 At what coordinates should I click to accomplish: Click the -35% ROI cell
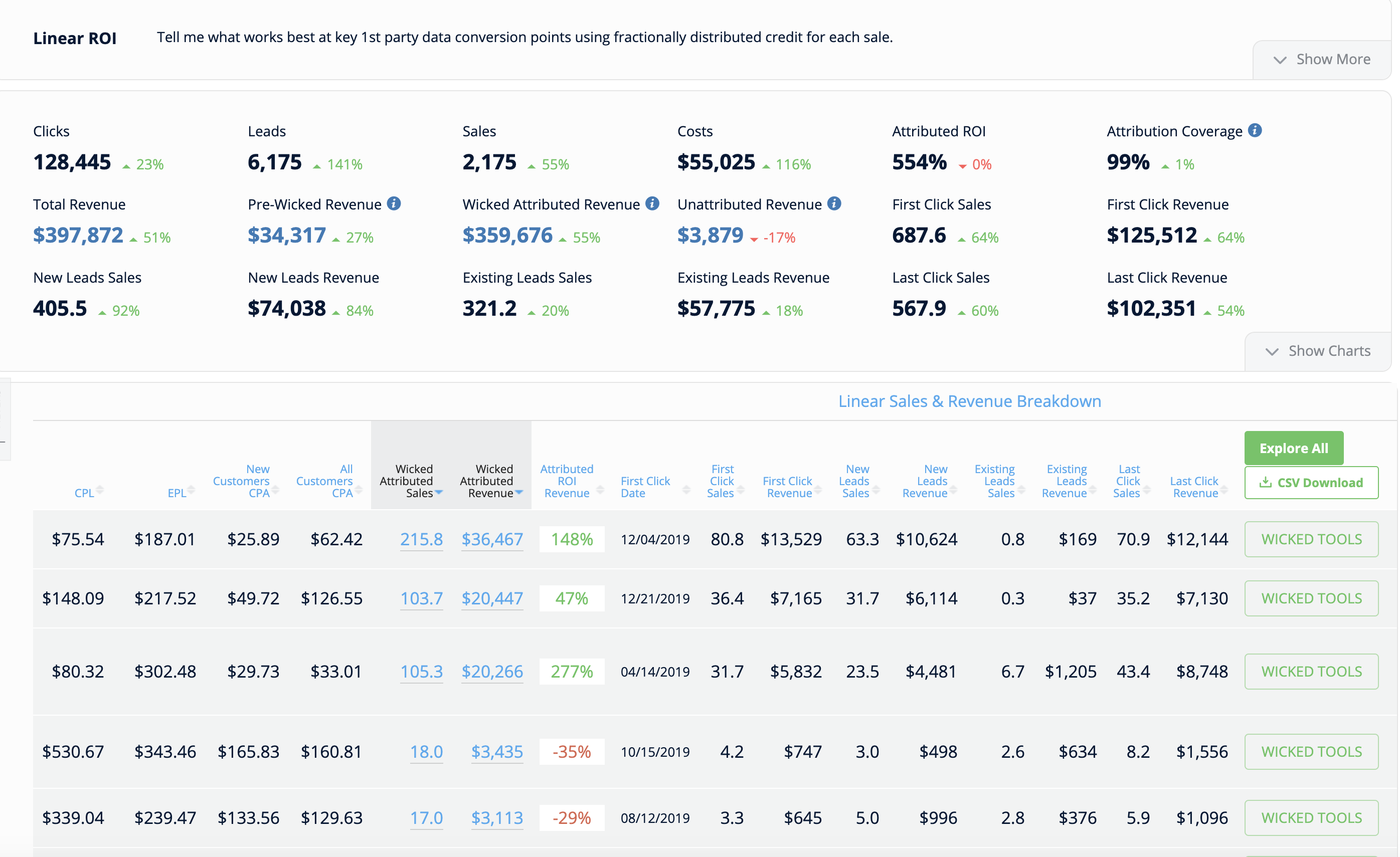(x=572, y=751)
